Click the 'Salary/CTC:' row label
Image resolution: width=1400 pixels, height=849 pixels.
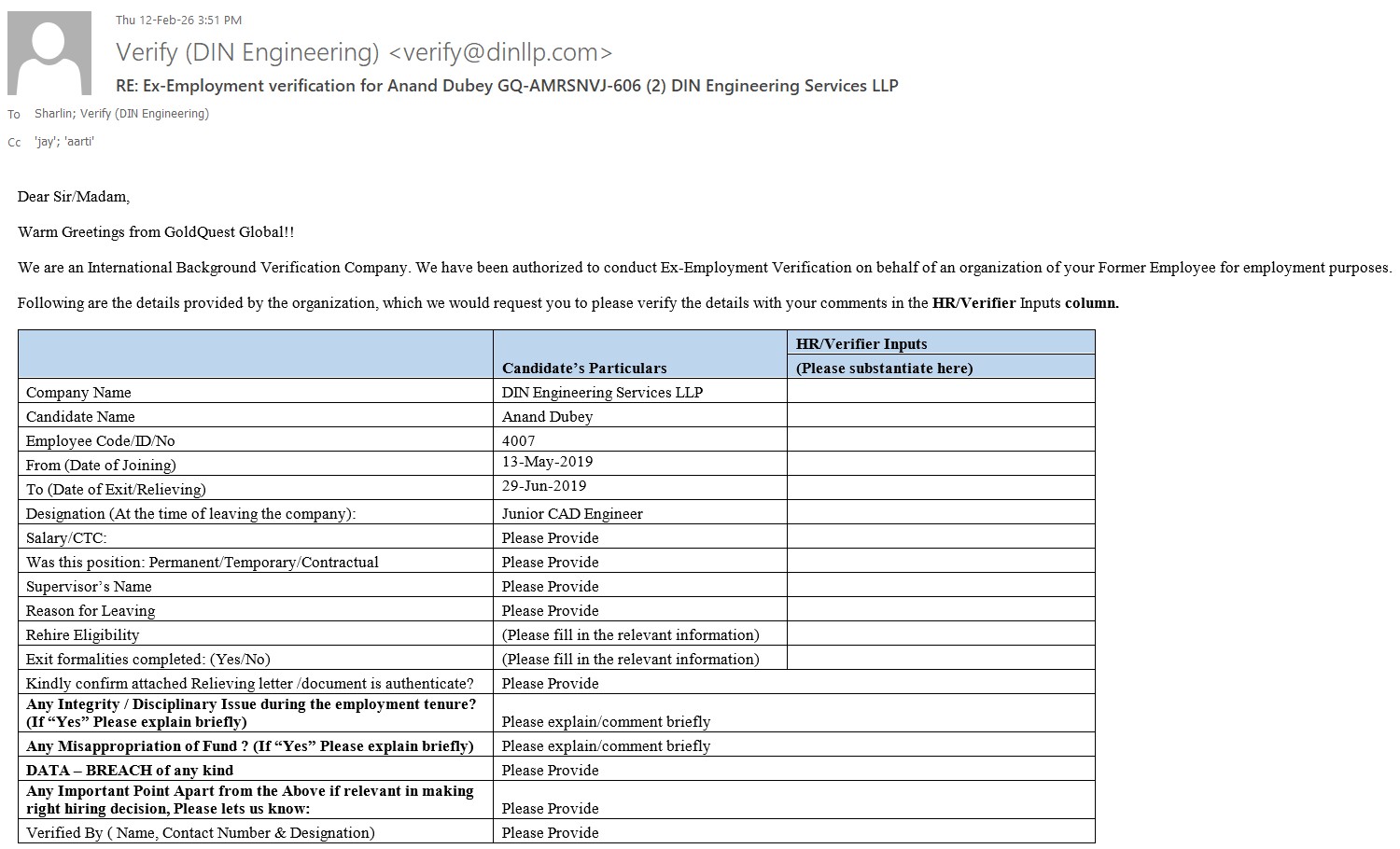point(66,537)
